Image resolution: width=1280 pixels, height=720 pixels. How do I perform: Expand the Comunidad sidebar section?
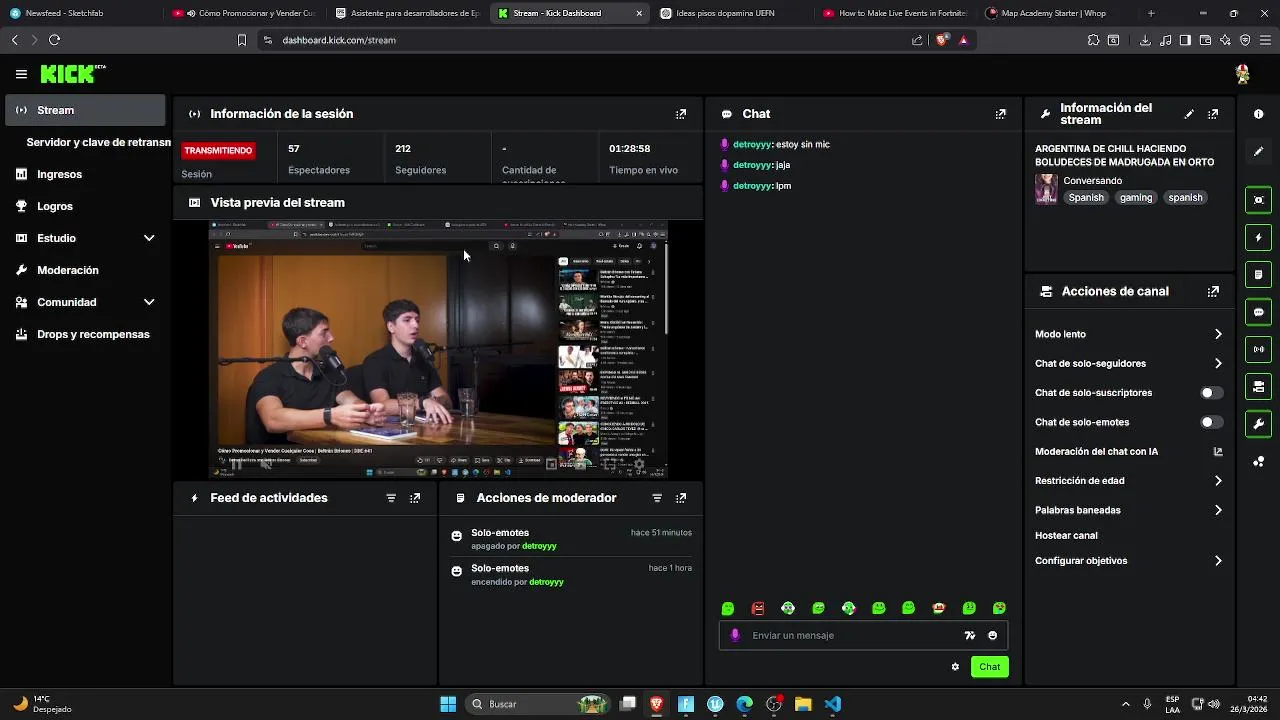149,302
